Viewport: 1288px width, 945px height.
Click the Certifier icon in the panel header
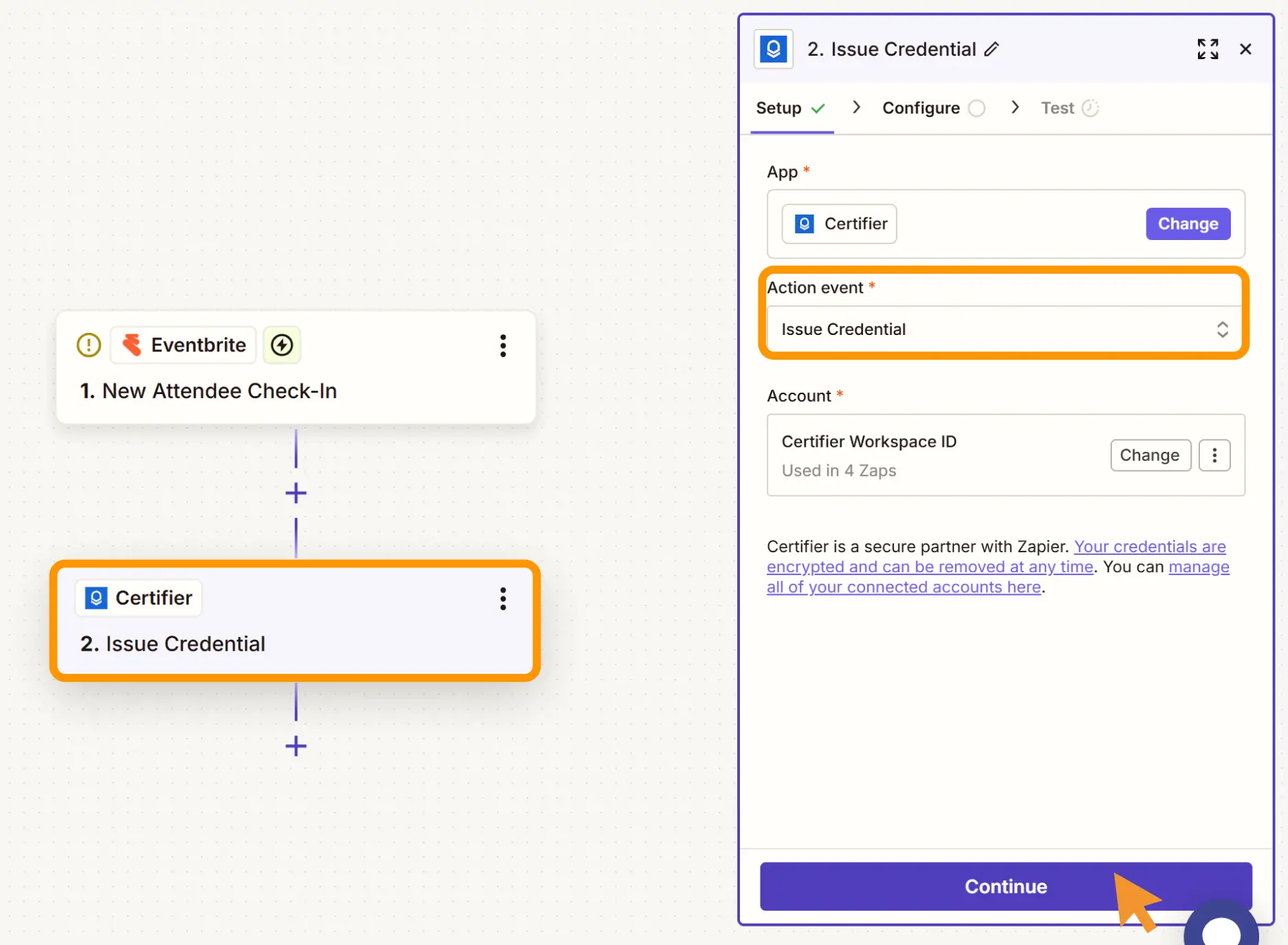[x=773, y=49]
